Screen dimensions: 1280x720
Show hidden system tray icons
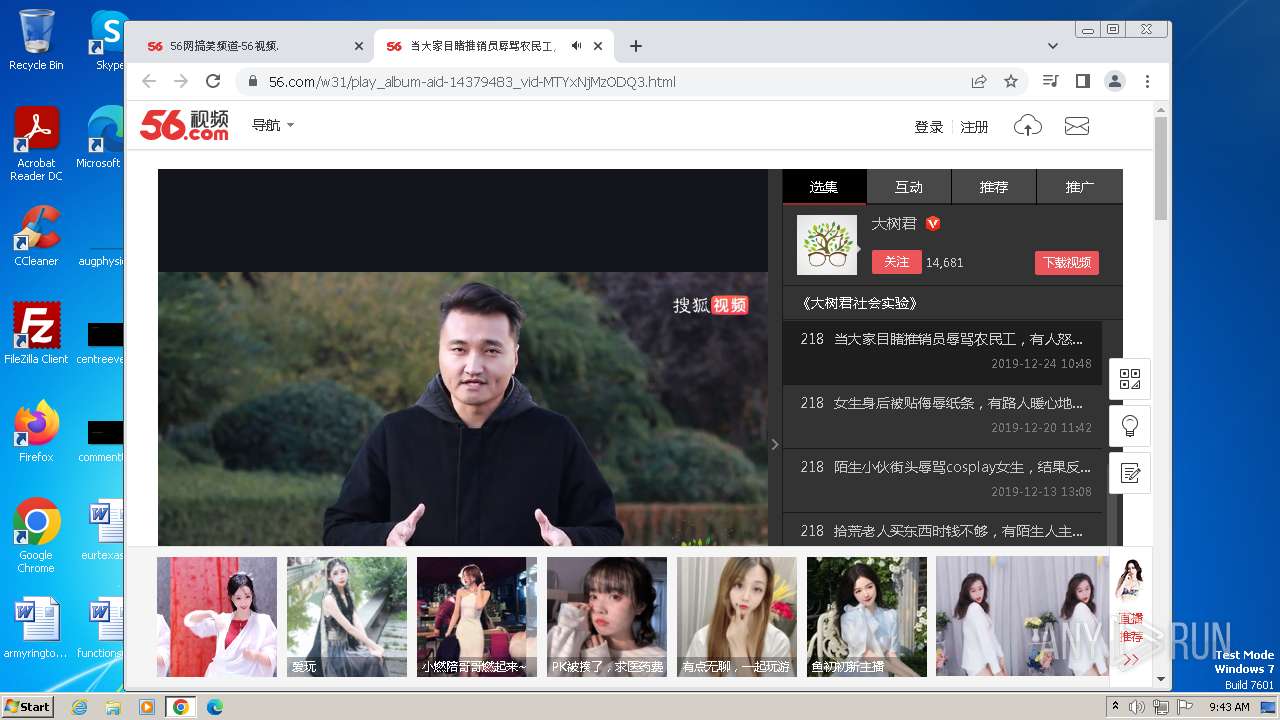[1115, 707]
